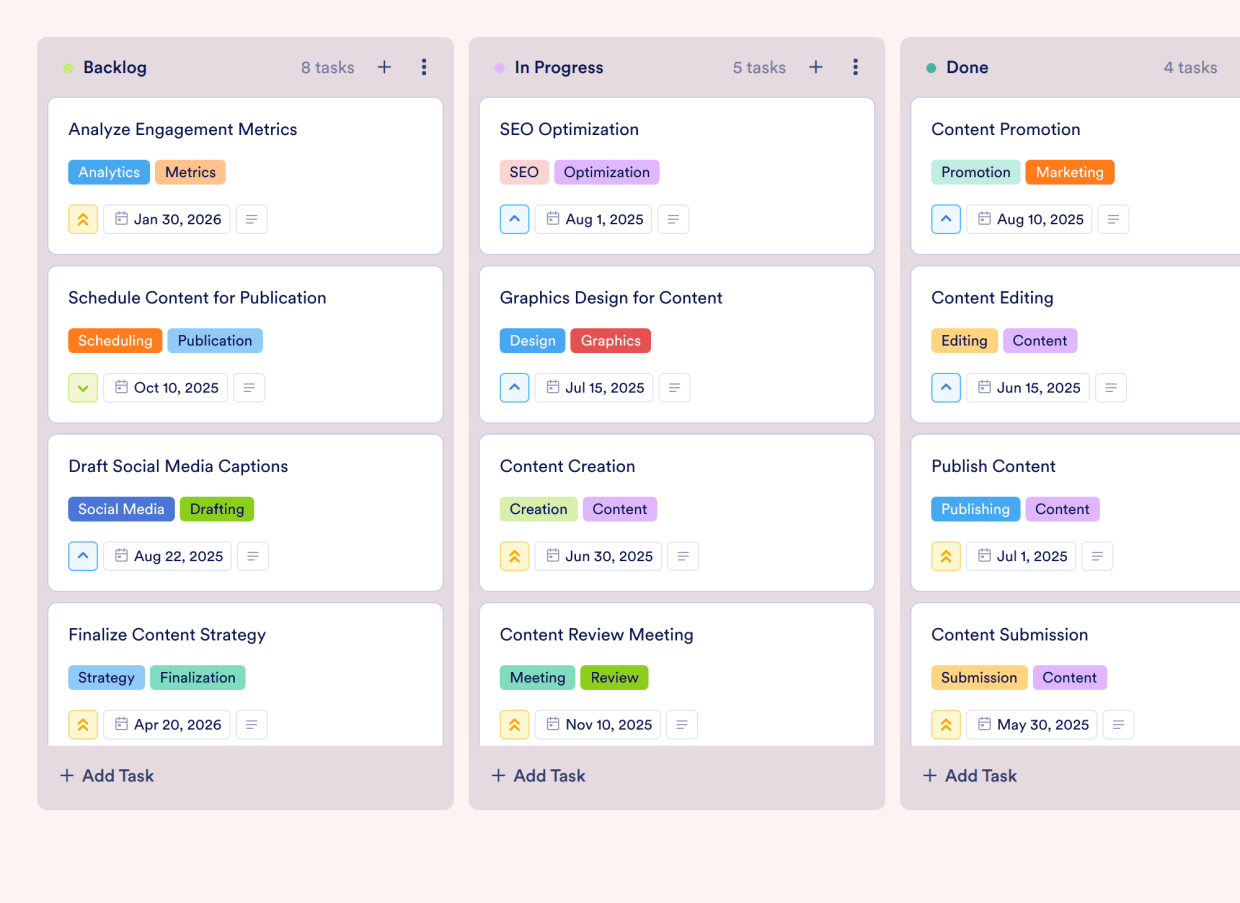Open the Content Promotion task title
1240x903 pixels.
point(1006,129)
